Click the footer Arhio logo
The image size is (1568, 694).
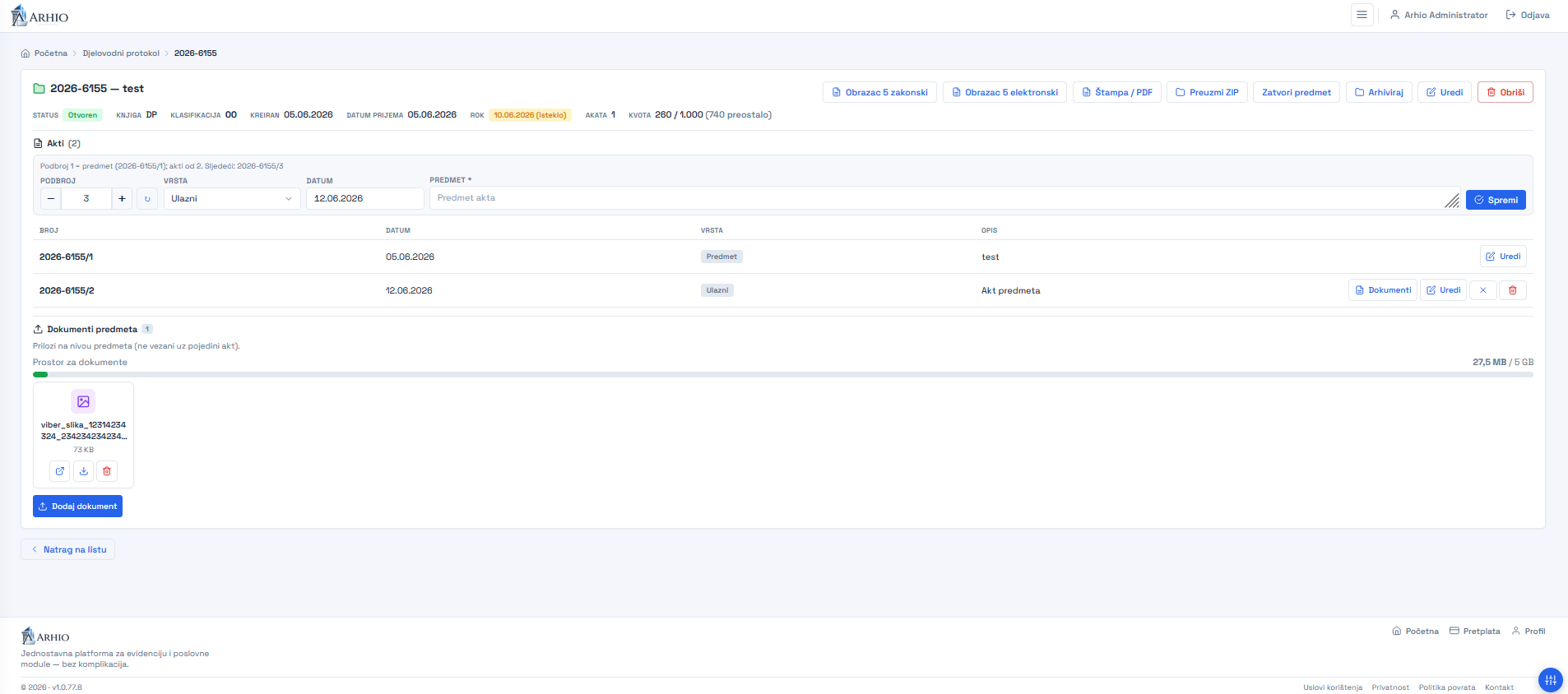click(45, 636)
